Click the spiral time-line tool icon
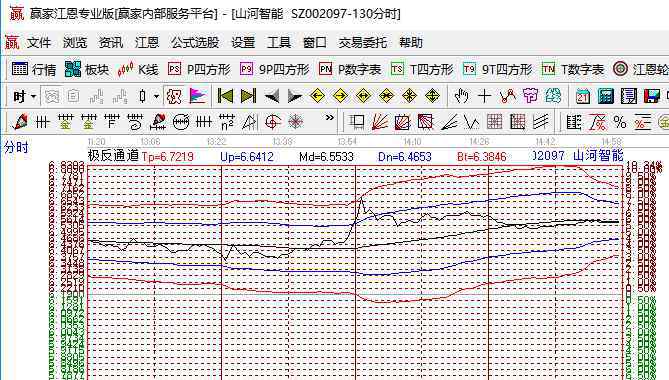The height and width of the screenshot is (380, 669). coord(135,122)
